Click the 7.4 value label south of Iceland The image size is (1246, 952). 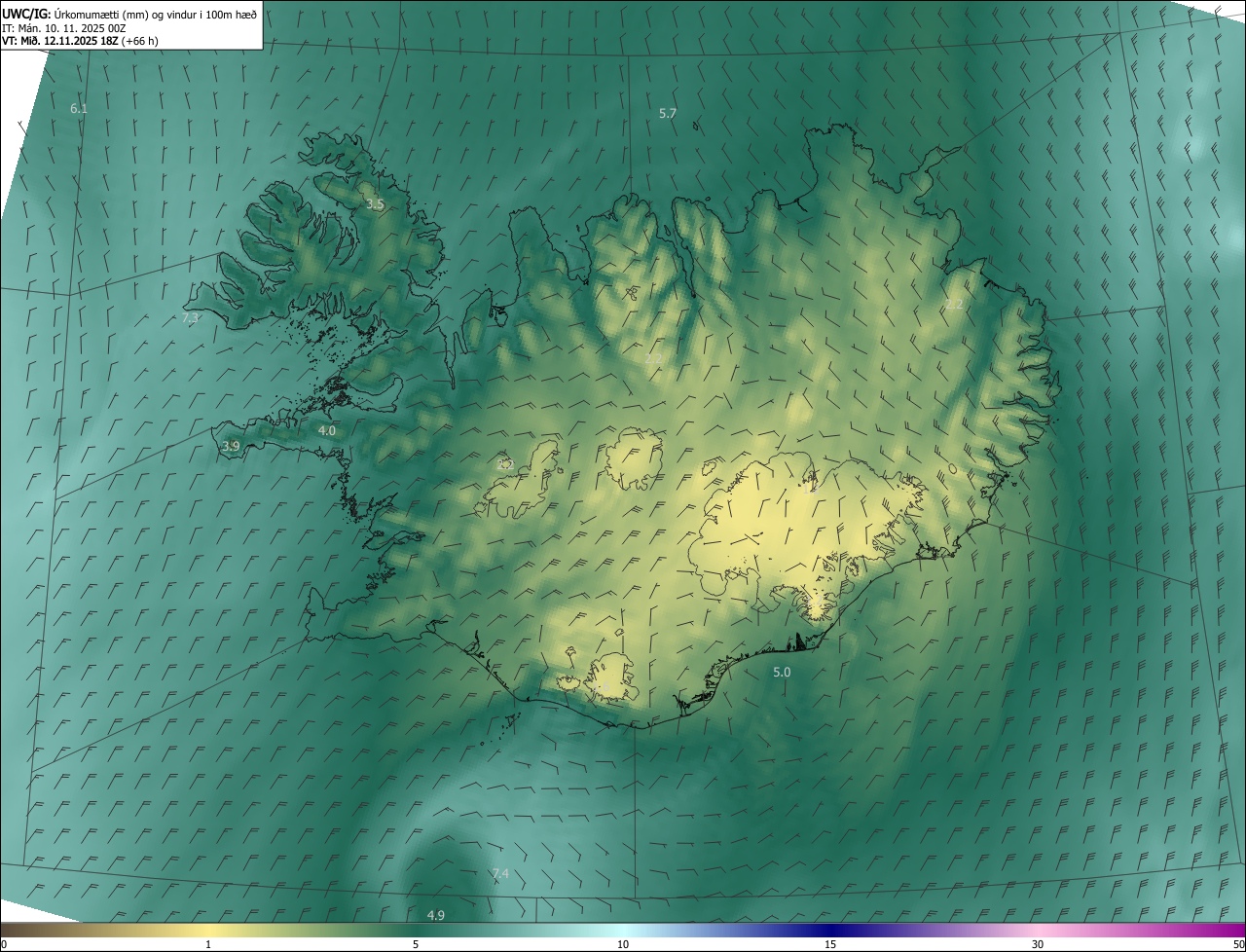pos(500,874)
